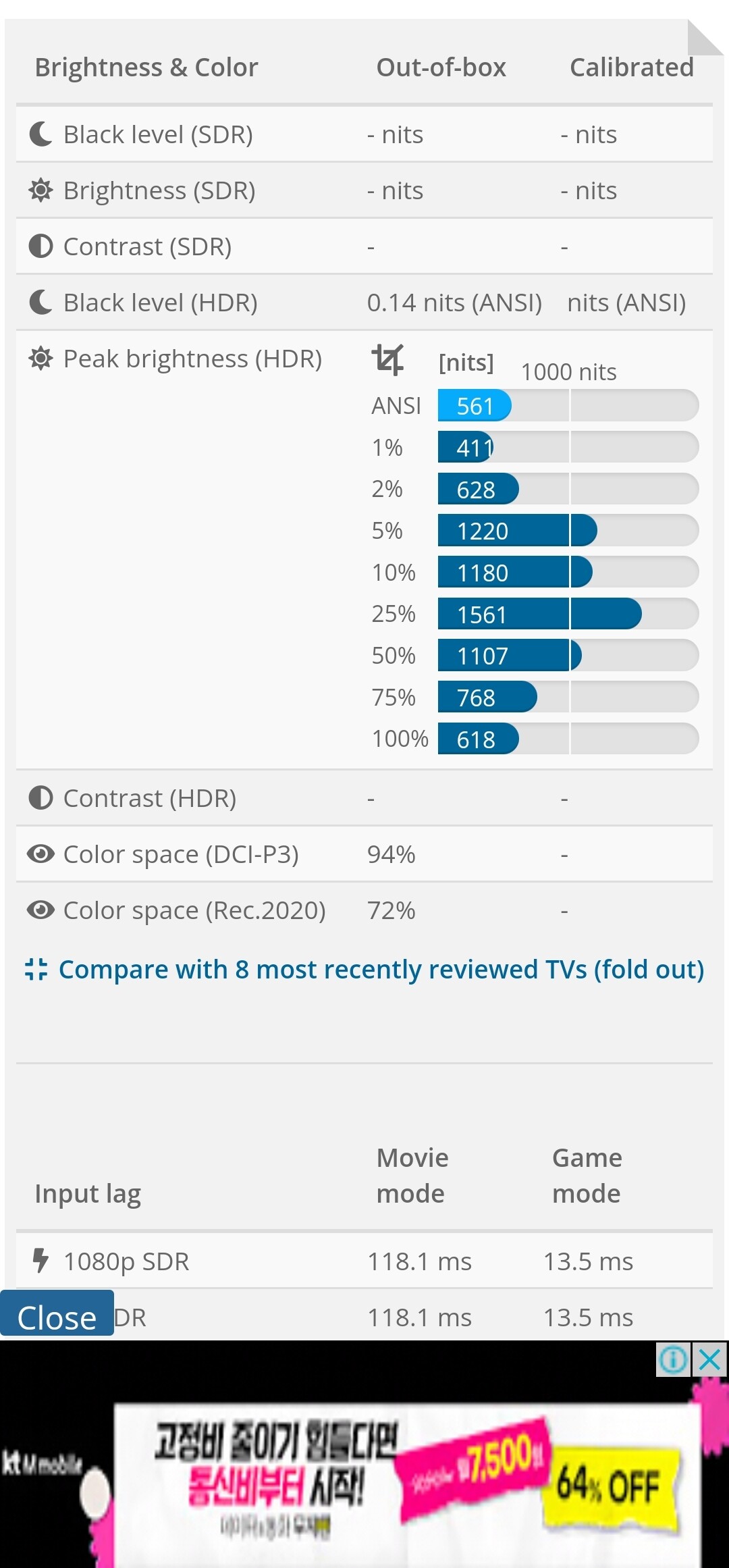Screen dimensions: 729x1568
Task: Select the Calibrated column header
Action: (x=632, y=67)
